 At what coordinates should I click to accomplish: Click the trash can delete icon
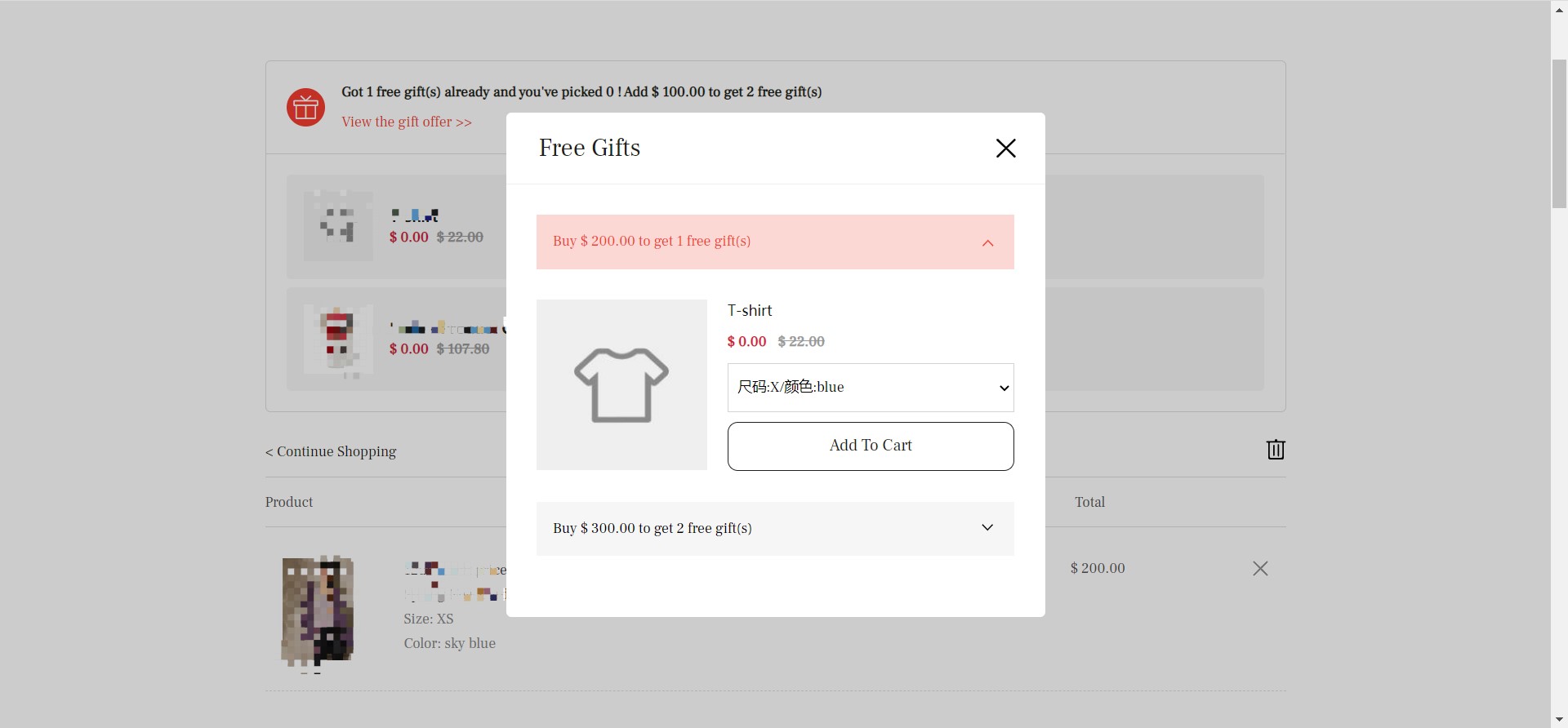1276,450
